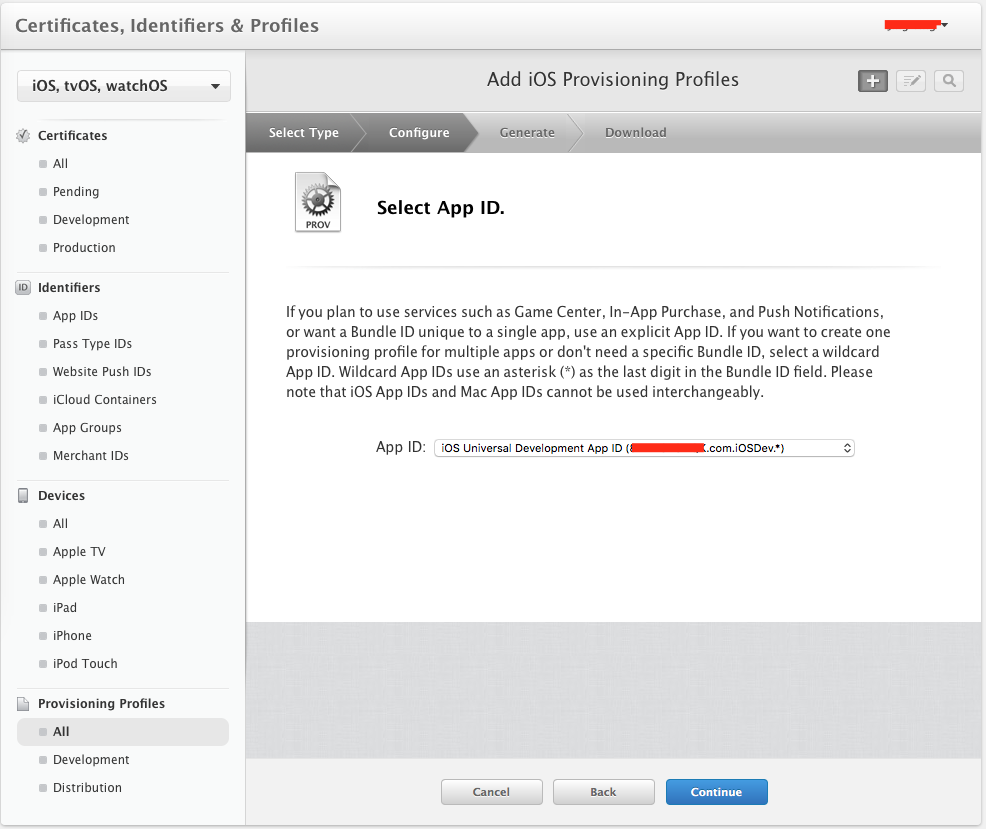Select iPod Touch under Devices
986x829 pixels.
tap(86, 663)
